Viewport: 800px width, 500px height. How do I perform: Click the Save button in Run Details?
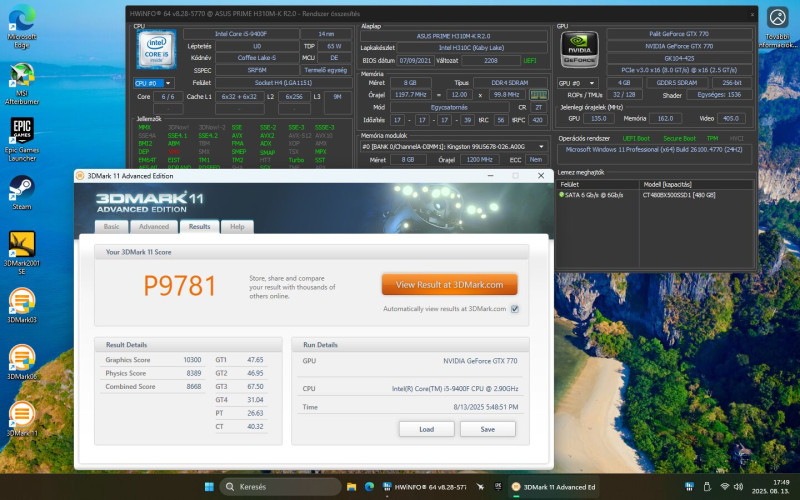point(488,429)
